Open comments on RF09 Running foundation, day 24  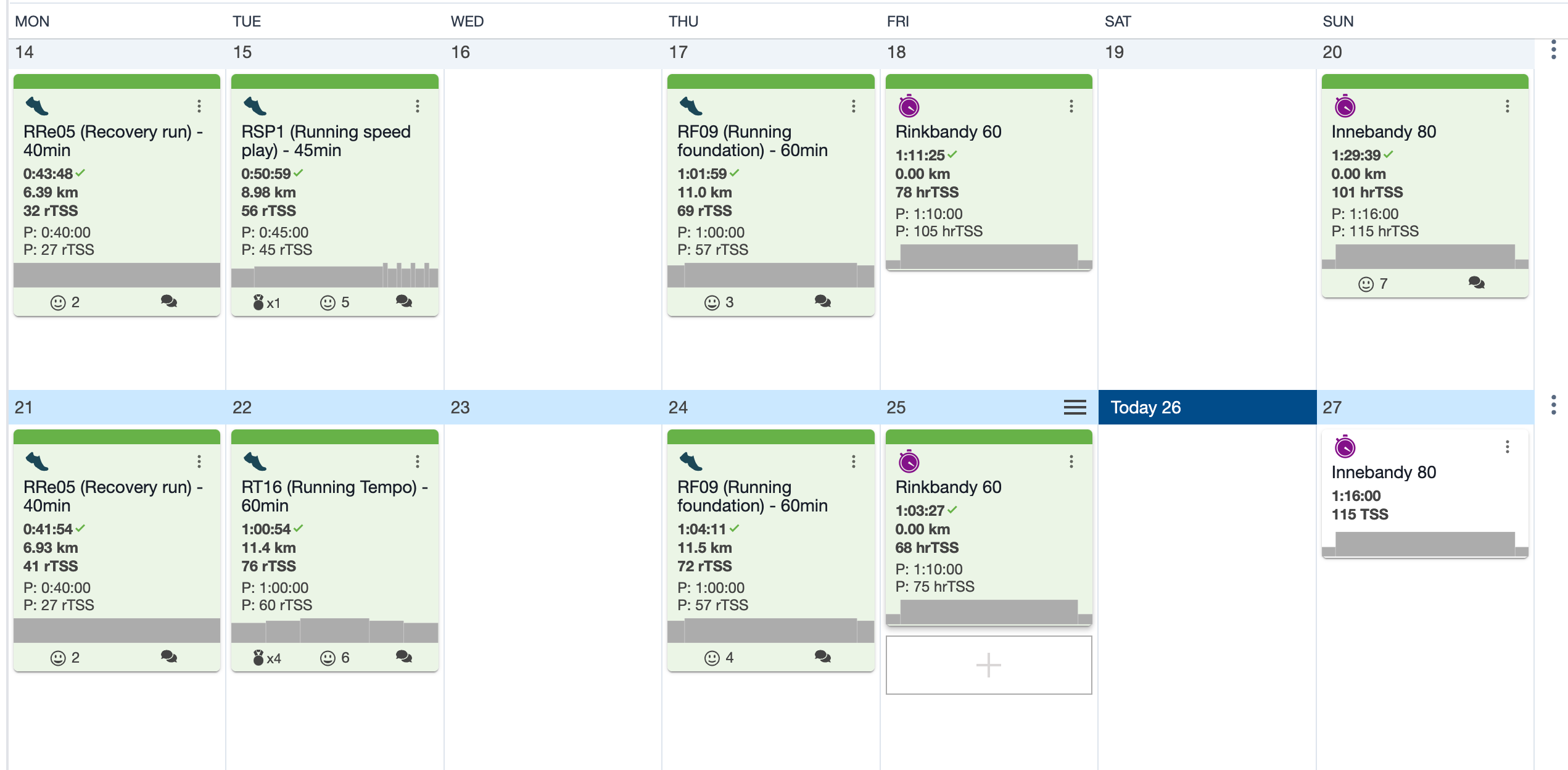coord(822,656)
